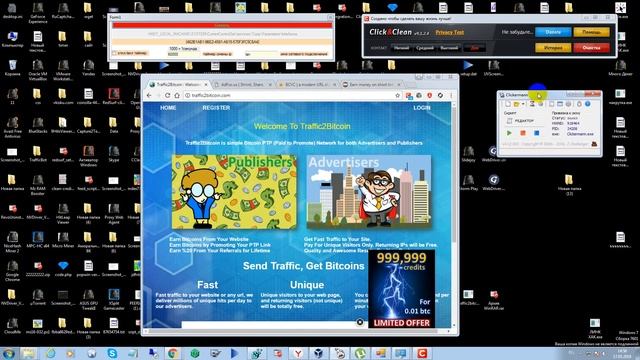The width and height of the screenshot is (640, 360).
Task: Open HOME in the site navigation
Action: [x=168, y=108]
